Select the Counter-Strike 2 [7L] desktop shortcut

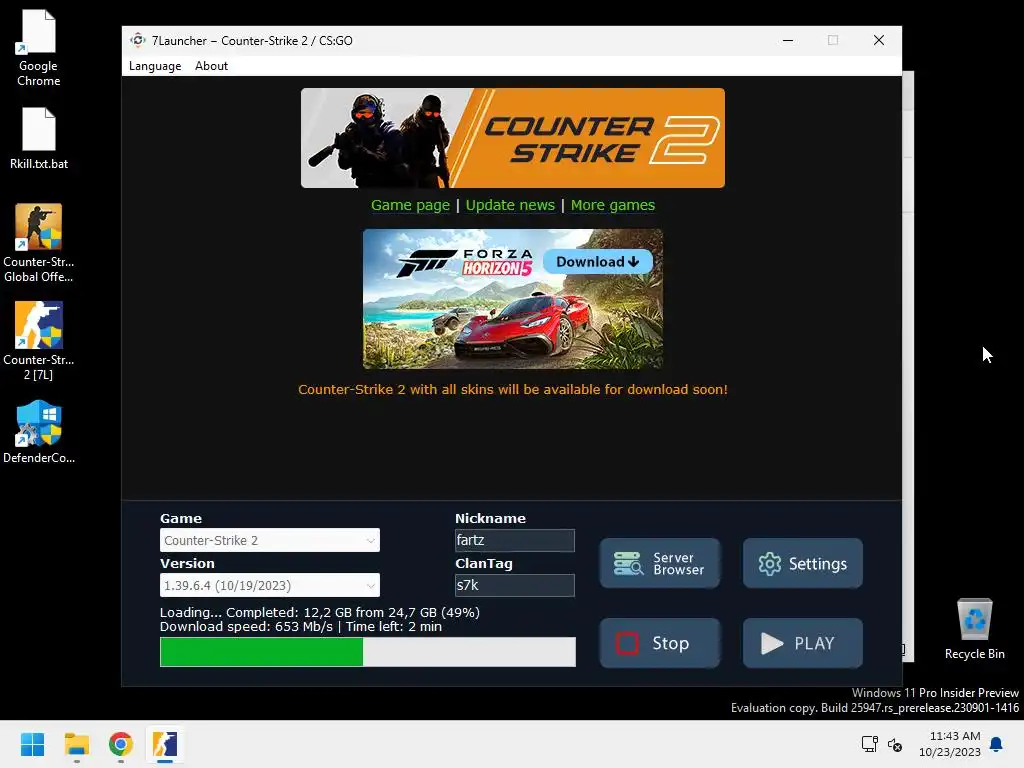coord(39,341)
